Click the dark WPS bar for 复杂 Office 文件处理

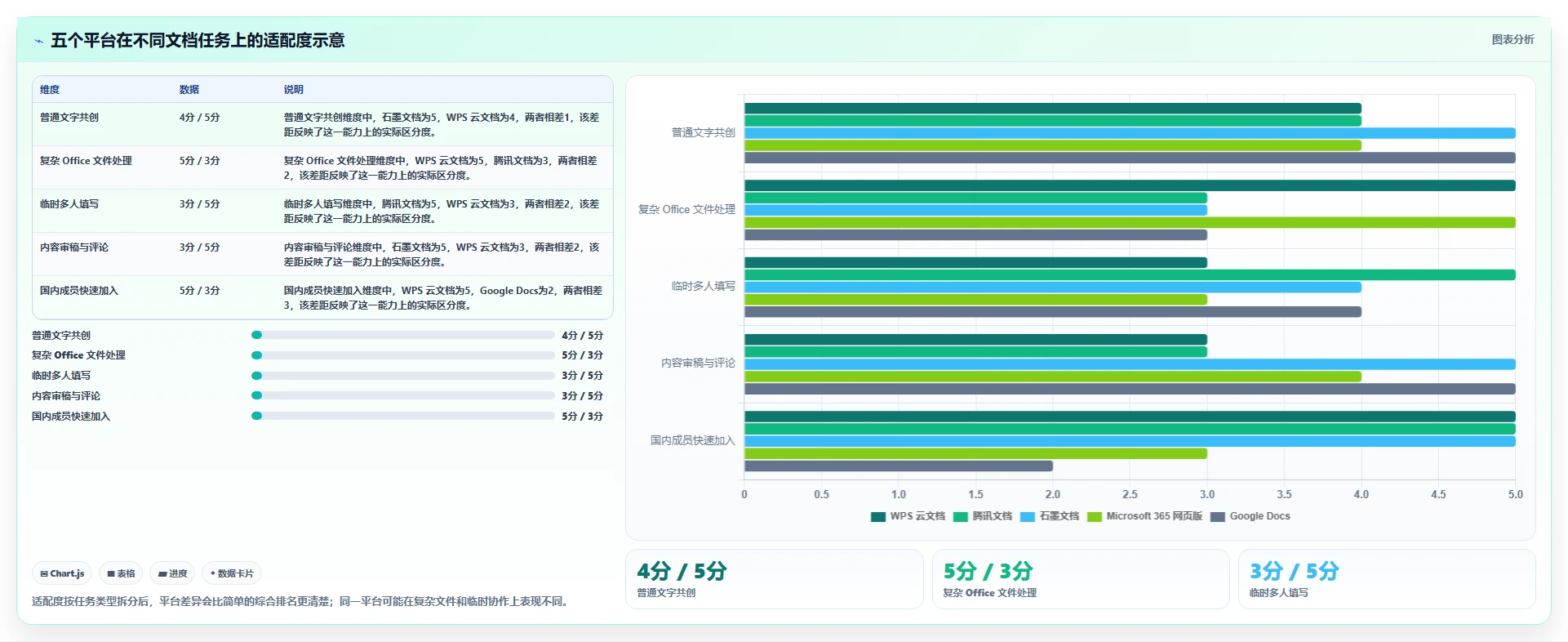click(x=1130, y=185)
